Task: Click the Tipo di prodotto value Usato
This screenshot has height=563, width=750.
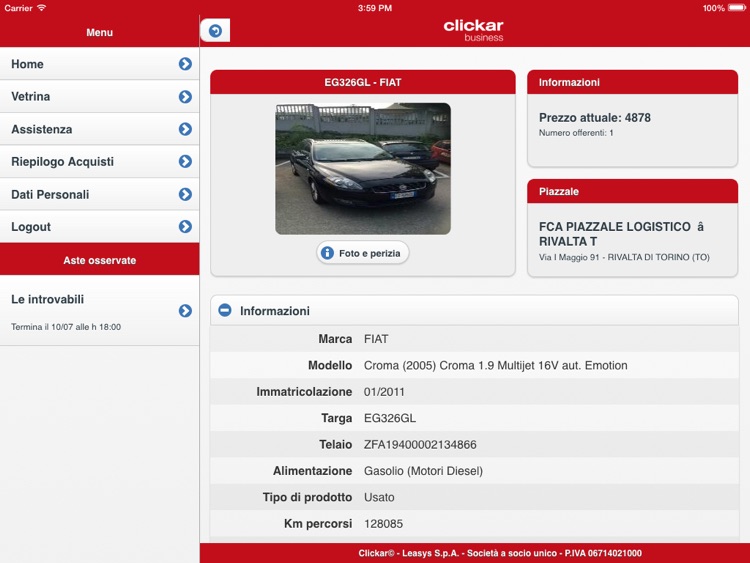Action: [x=379, y=497]
